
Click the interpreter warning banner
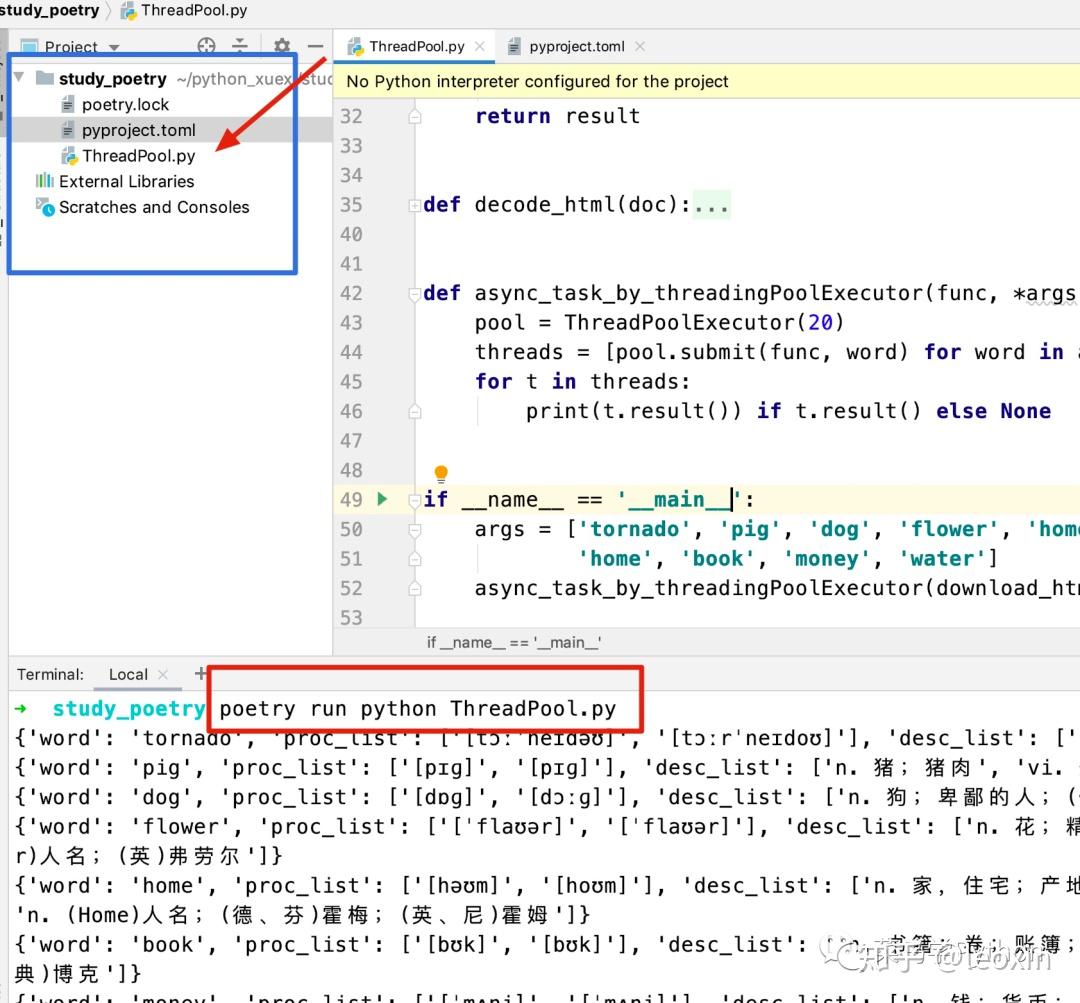707,81
